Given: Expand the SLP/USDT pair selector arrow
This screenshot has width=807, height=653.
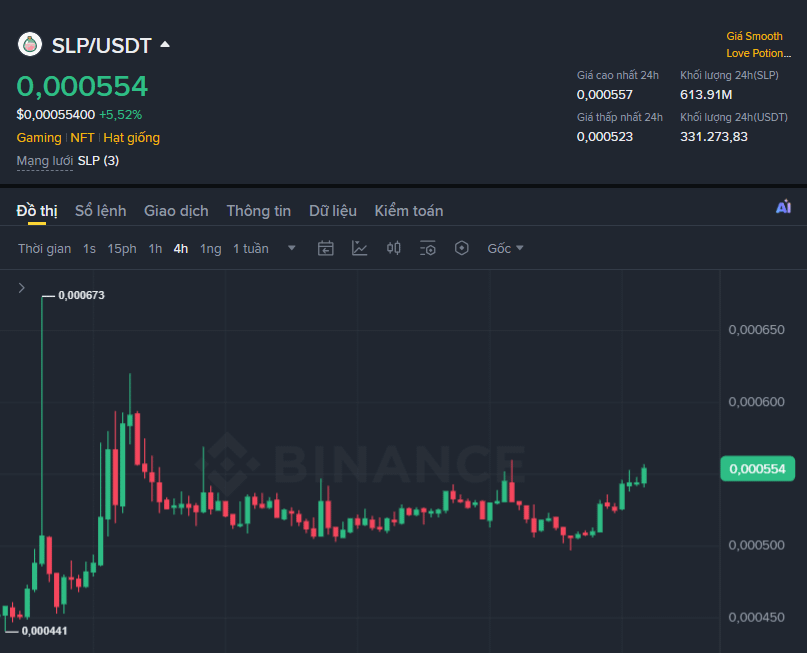Looking at the screenshot, I should coord(165,44).
